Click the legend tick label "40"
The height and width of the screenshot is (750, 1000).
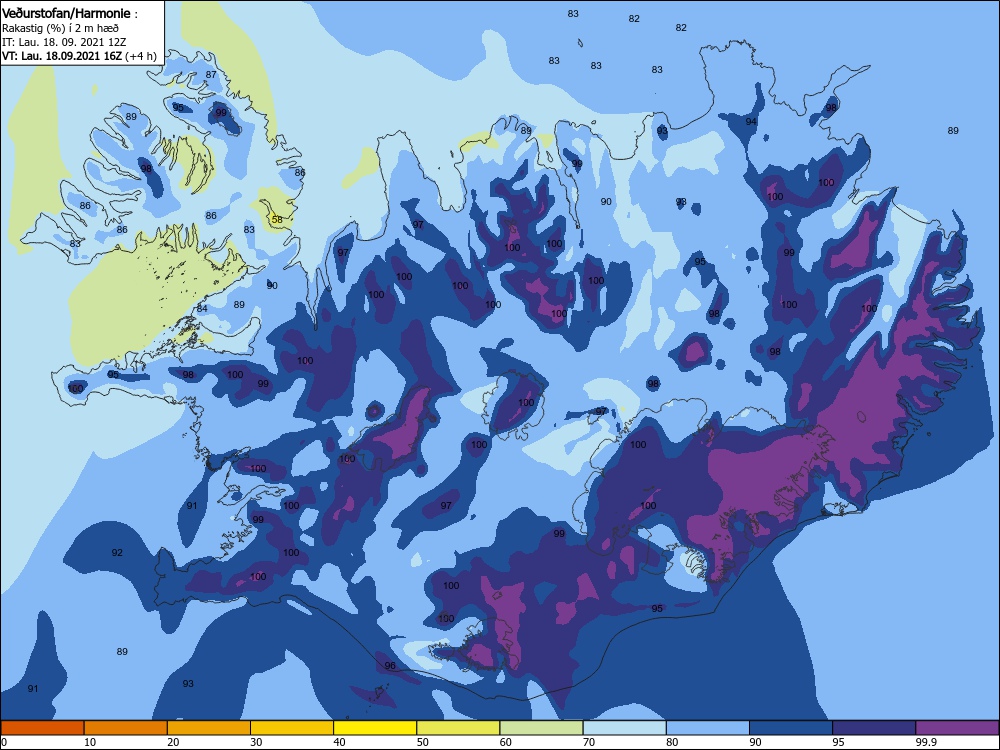[x=339, y=742]
